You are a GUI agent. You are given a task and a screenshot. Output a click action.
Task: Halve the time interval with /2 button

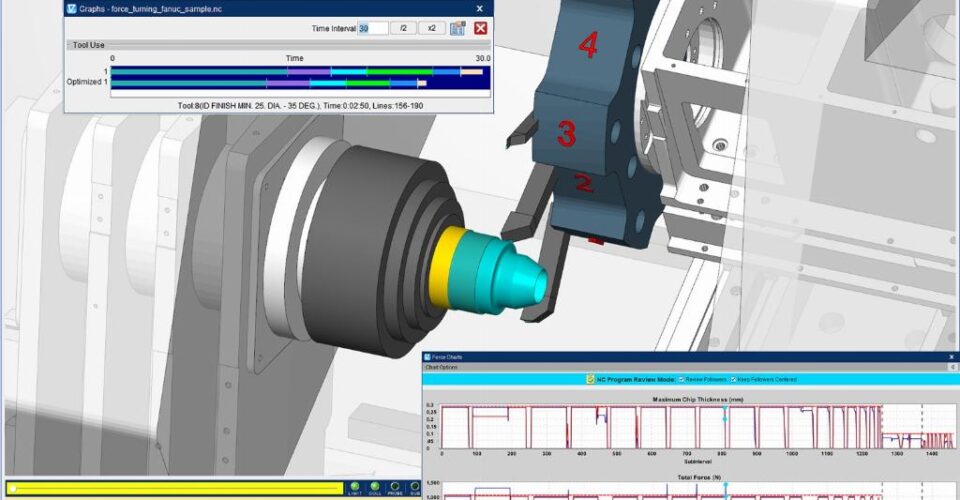403,28
